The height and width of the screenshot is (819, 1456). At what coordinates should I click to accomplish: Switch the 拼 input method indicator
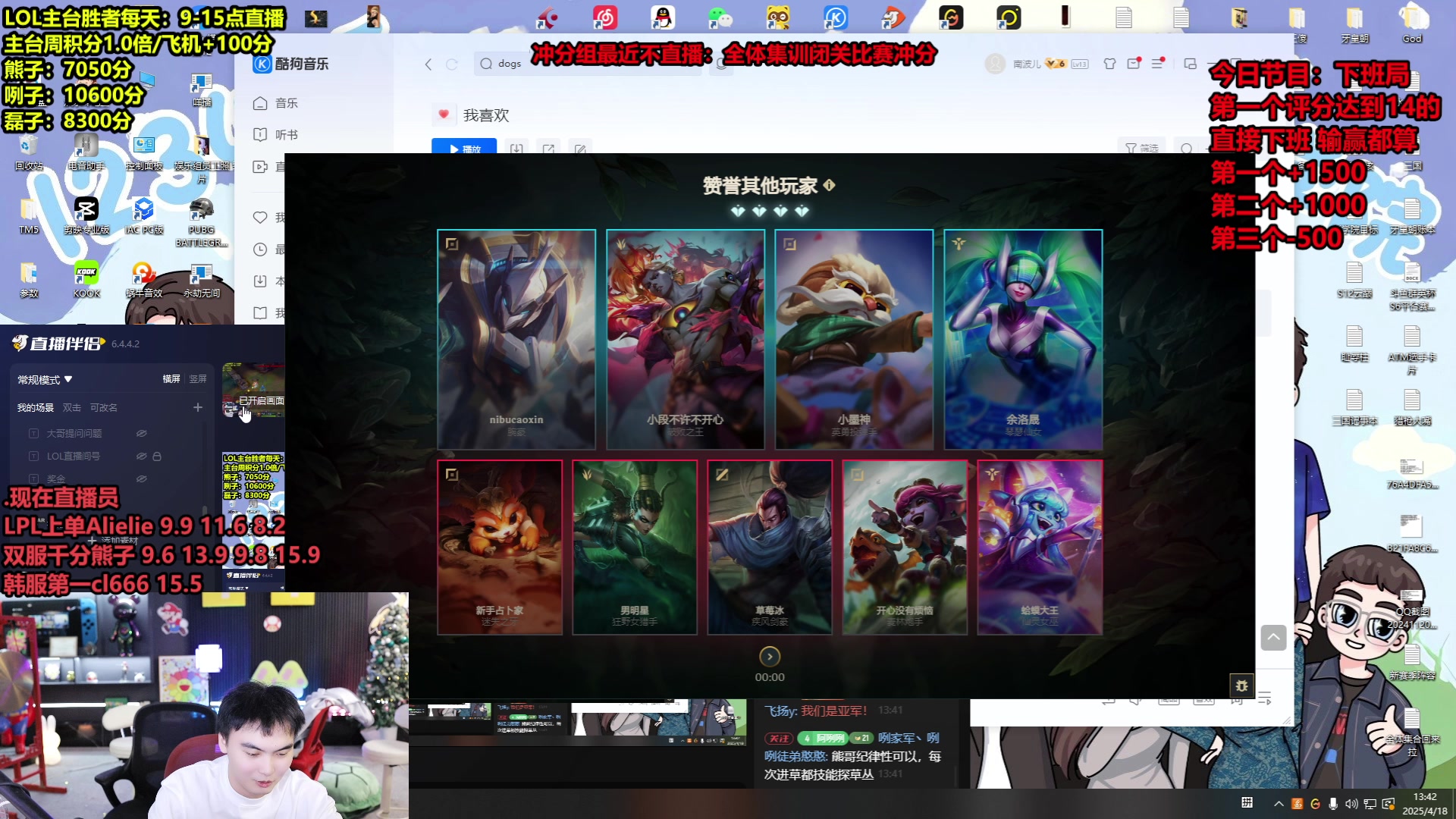tap(1247, 803)
